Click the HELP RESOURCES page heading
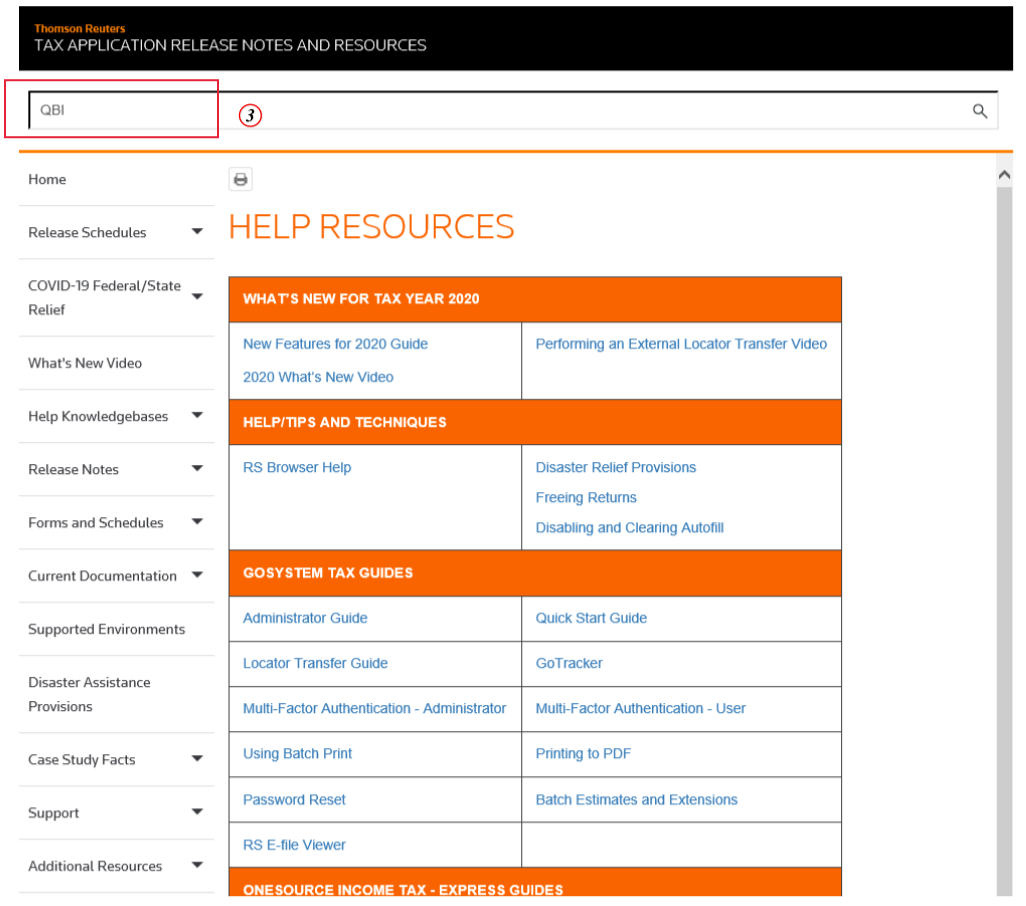 tap(371, 227)
